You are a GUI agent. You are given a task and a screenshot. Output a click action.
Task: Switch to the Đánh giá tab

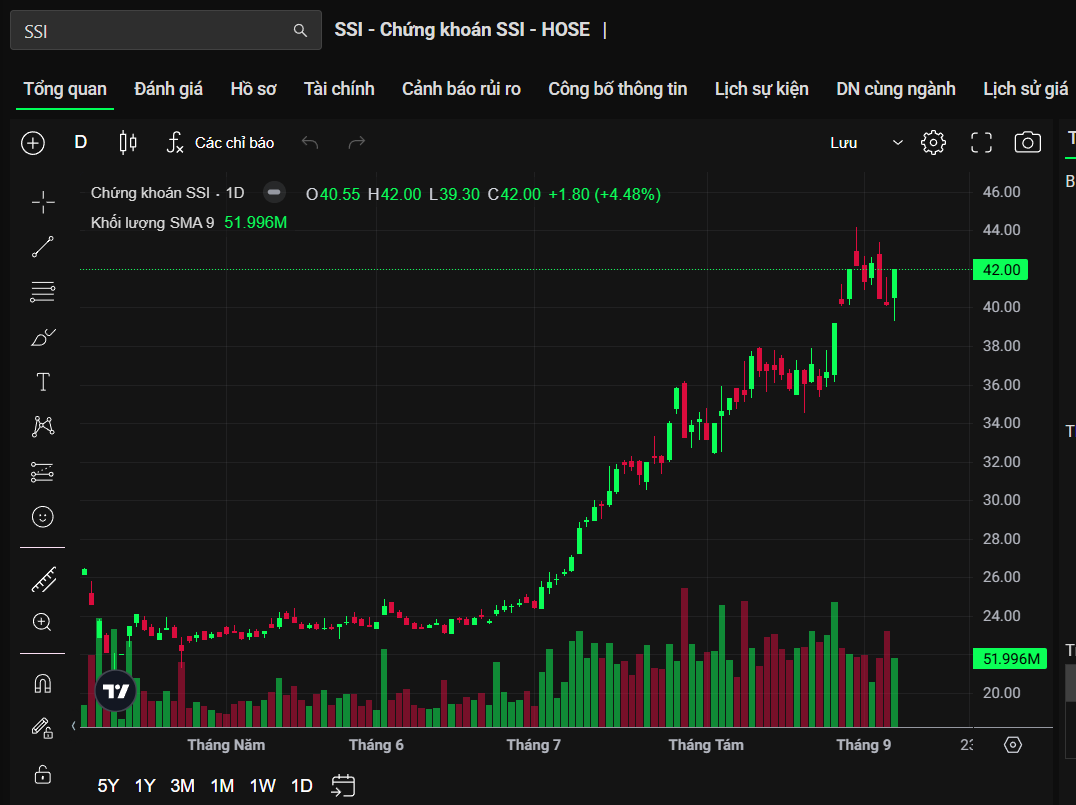click(169, 89)
